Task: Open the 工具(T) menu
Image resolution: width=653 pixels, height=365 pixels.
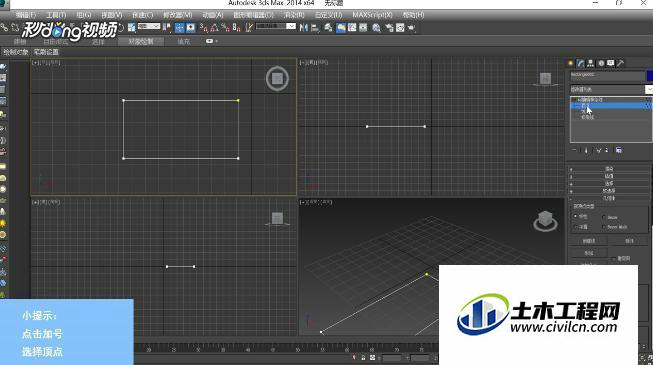Action: pyautogui.click(x=56, y=15)
